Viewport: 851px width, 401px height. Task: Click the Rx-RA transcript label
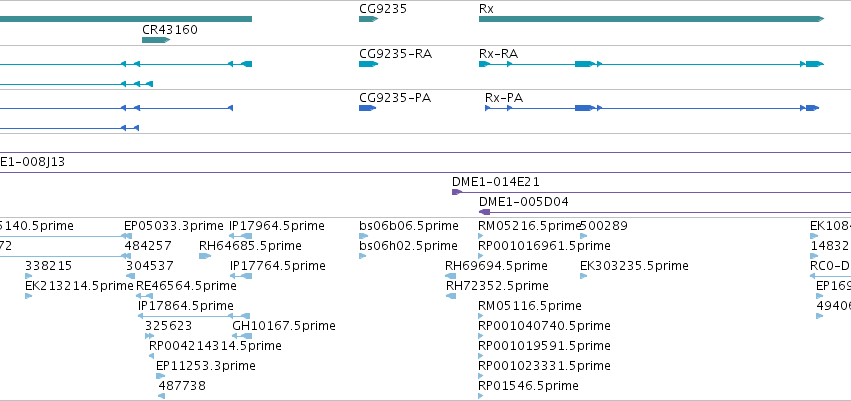[x=498, y=54]
